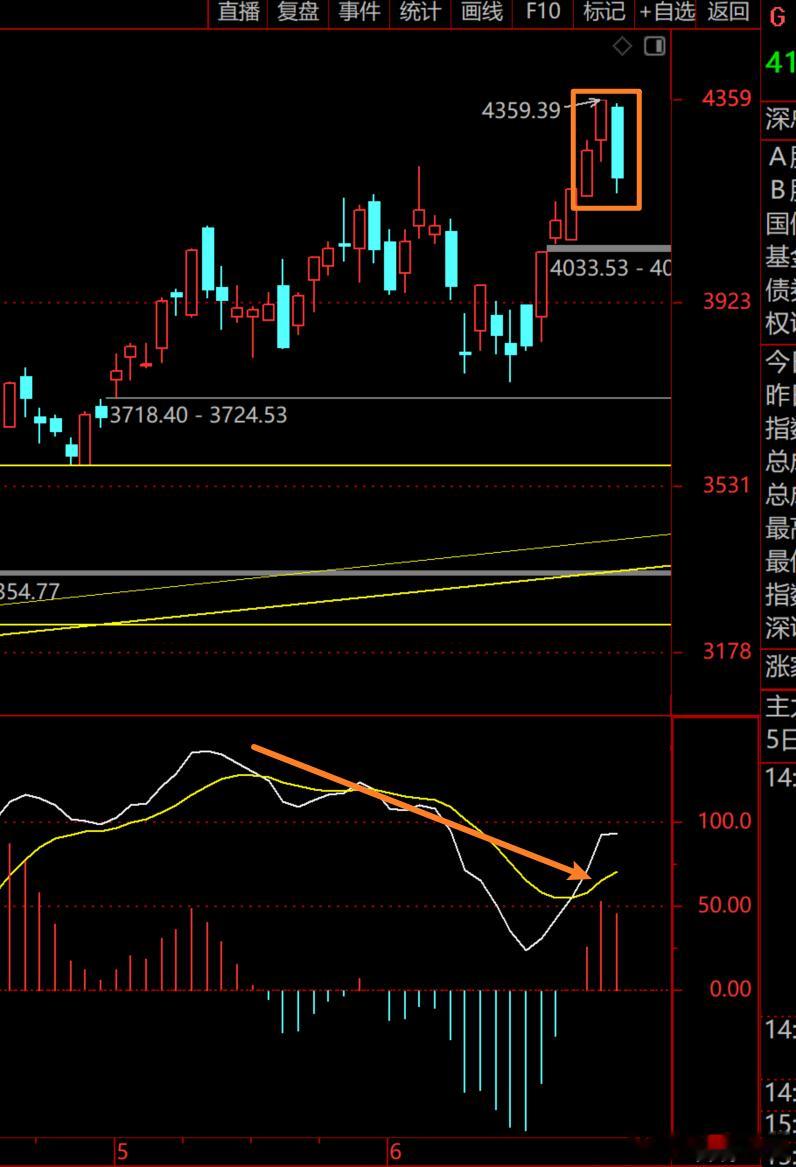Click the 0.00 indicator axis value
This screenshot has height=1167, width=796.
click(x=730, y=989)
